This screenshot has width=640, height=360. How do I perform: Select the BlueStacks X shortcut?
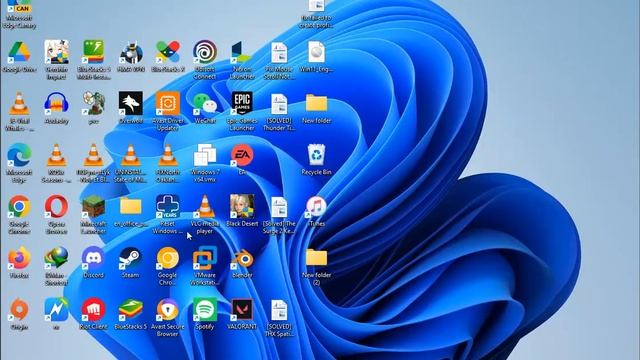click(x=168, y=52)
